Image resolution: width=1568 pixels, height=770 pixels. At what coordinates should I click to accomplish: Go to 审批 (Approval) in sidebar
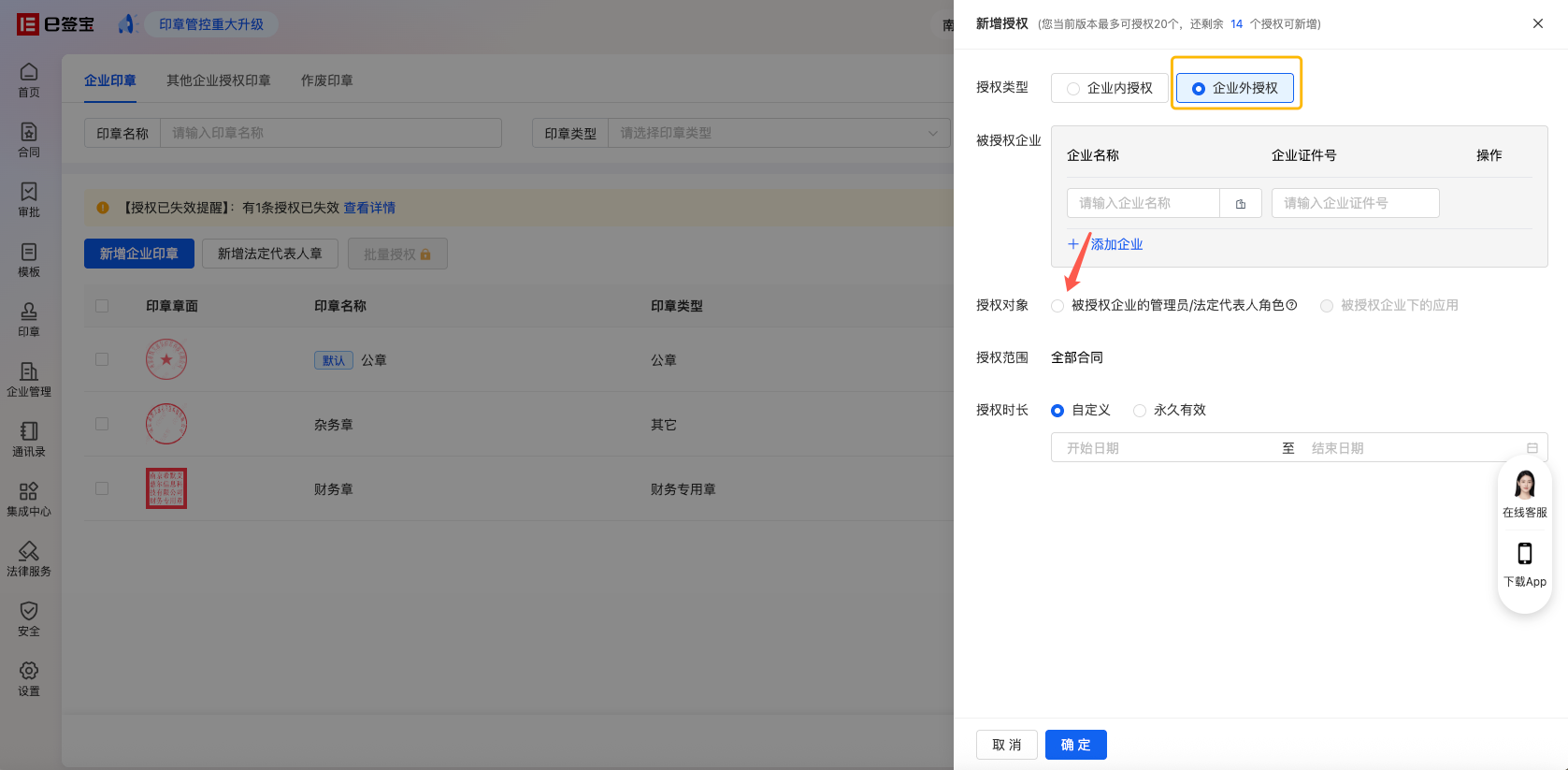[x=29, y=192]
